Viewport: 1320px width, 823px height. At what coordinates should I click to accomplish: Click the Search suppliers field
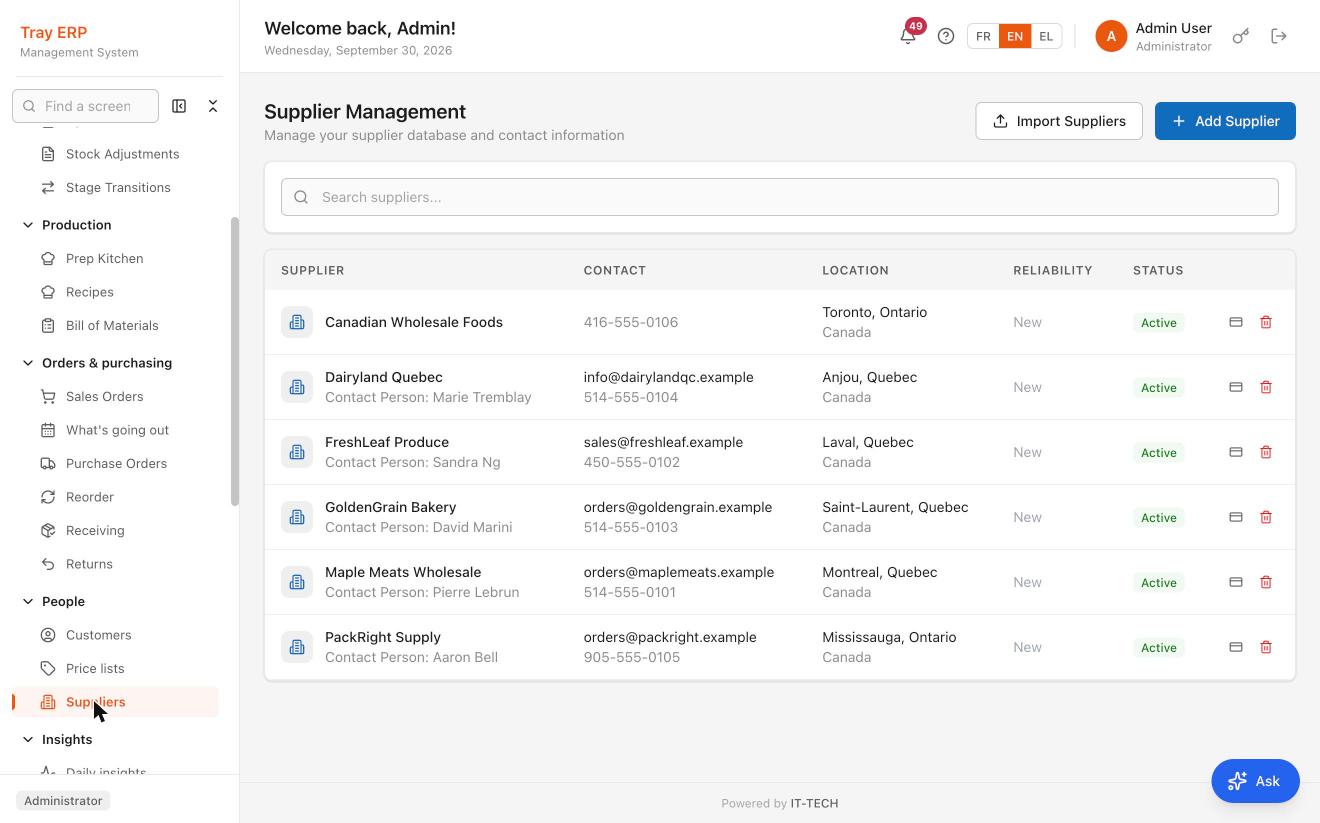click(x=780, y=197)
